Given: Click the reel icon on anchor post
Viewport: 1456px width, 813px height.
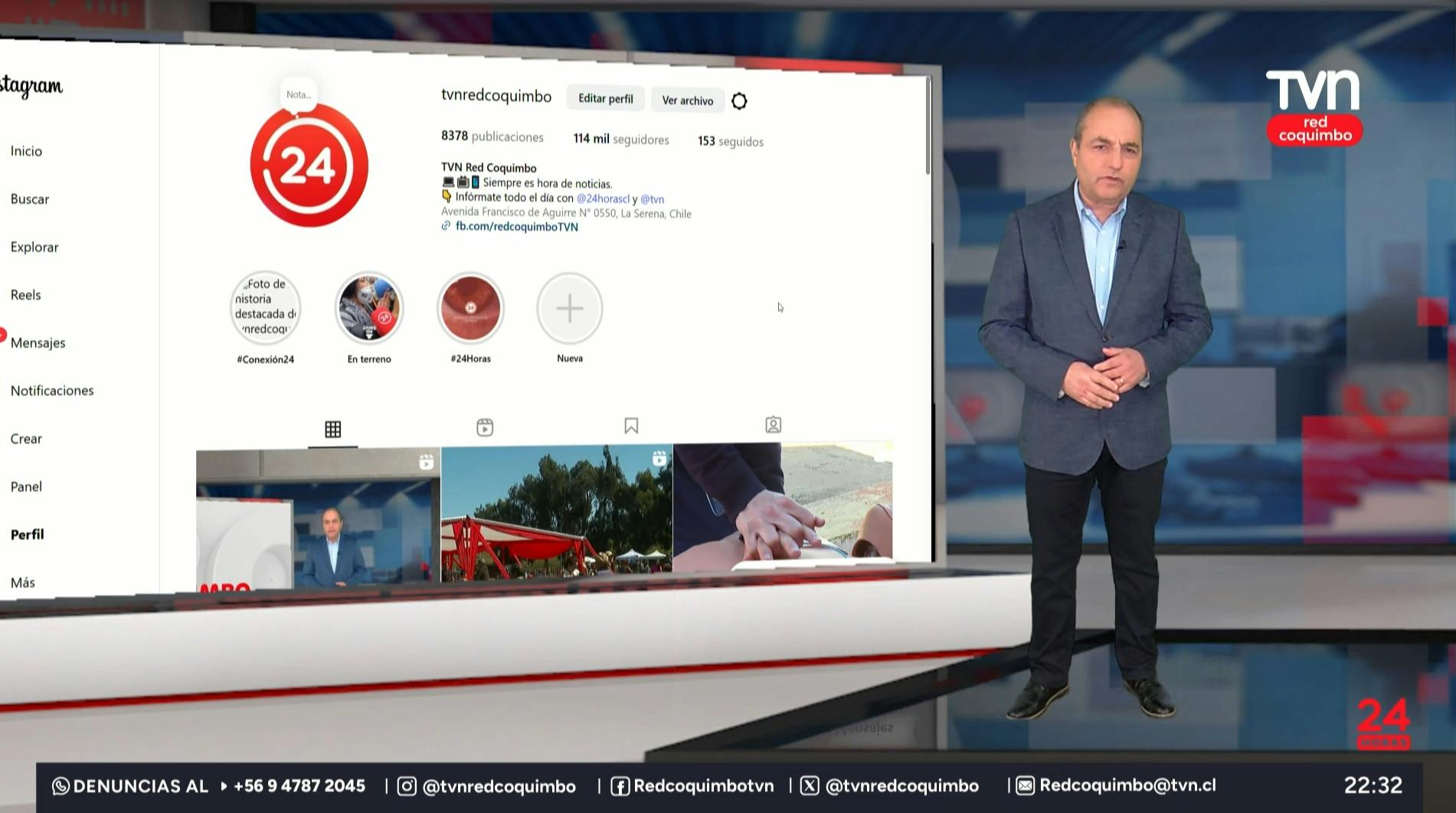Looking at the screenshot, I should tap(427, 462).
